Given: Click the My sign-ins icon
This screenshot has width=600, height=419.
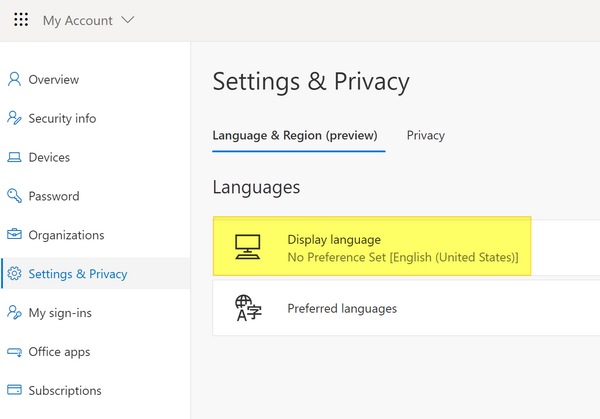Looking at the screenshot, I should tap(14, 313).
